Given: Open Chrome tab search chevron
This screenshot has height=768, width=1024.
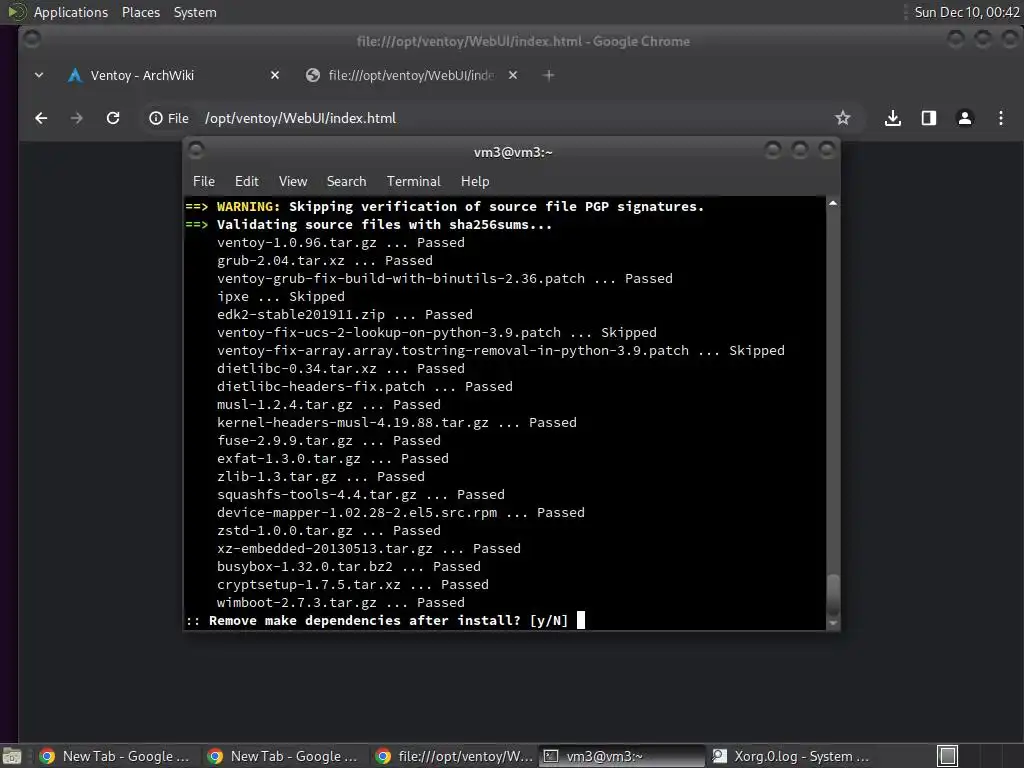Looking at the screenshot, I should click(39, 76).
